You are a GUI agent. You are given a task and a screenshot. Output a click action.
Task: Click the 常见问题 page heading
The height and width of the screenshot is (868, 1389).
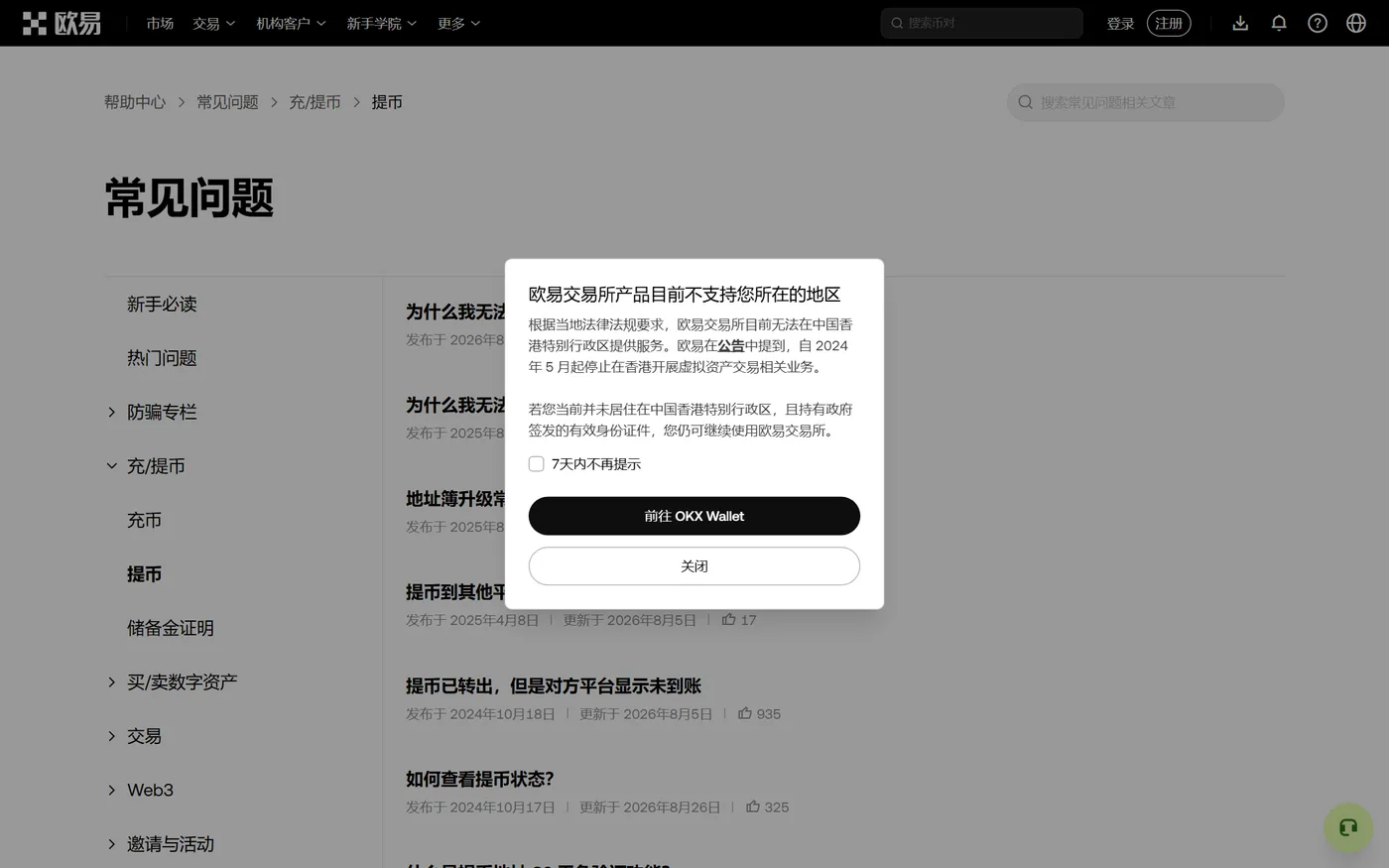(x=189, y=196)
